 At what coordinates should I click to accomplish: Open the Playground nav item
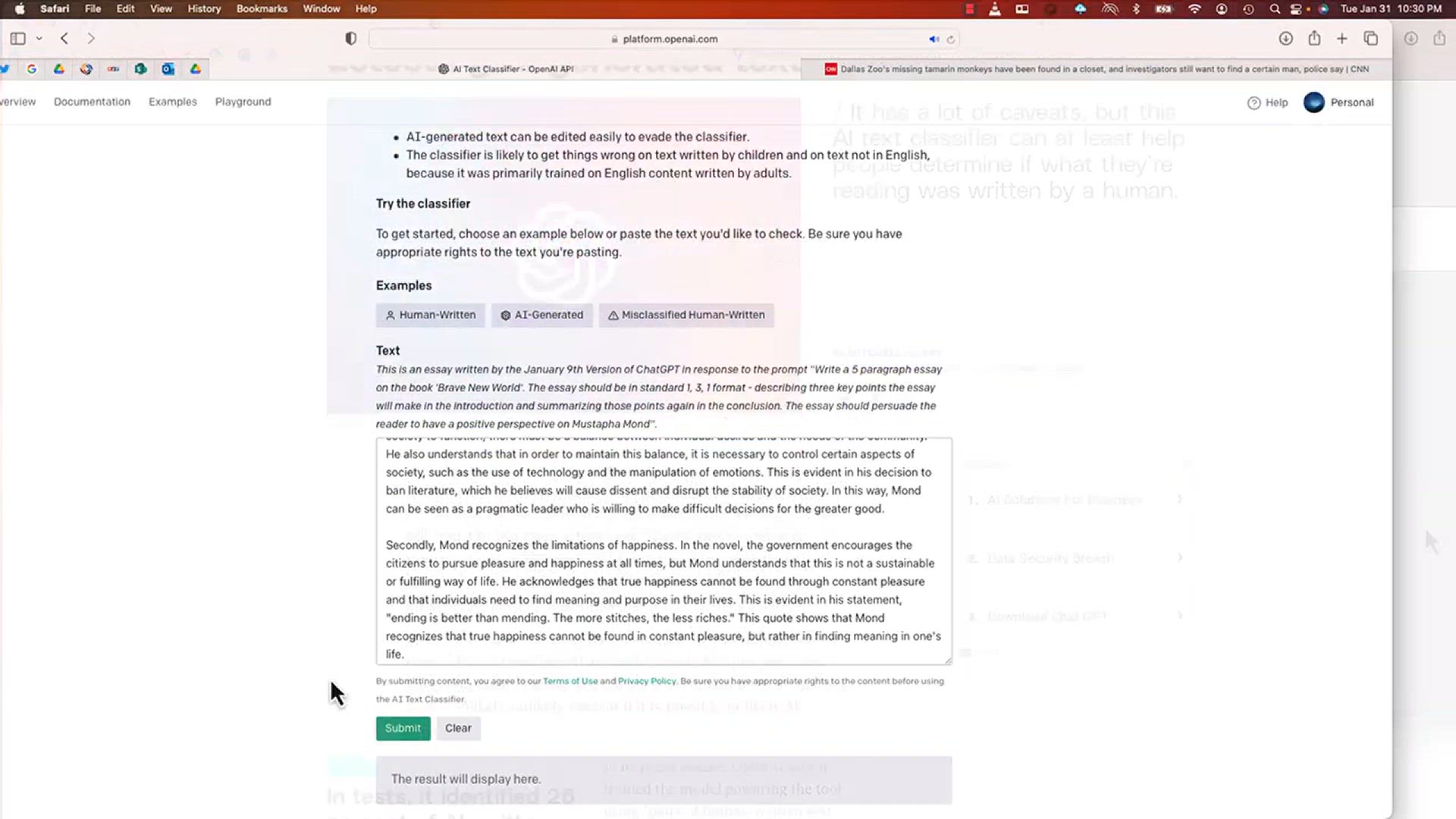pyautogui.click(x=243, y=102)
